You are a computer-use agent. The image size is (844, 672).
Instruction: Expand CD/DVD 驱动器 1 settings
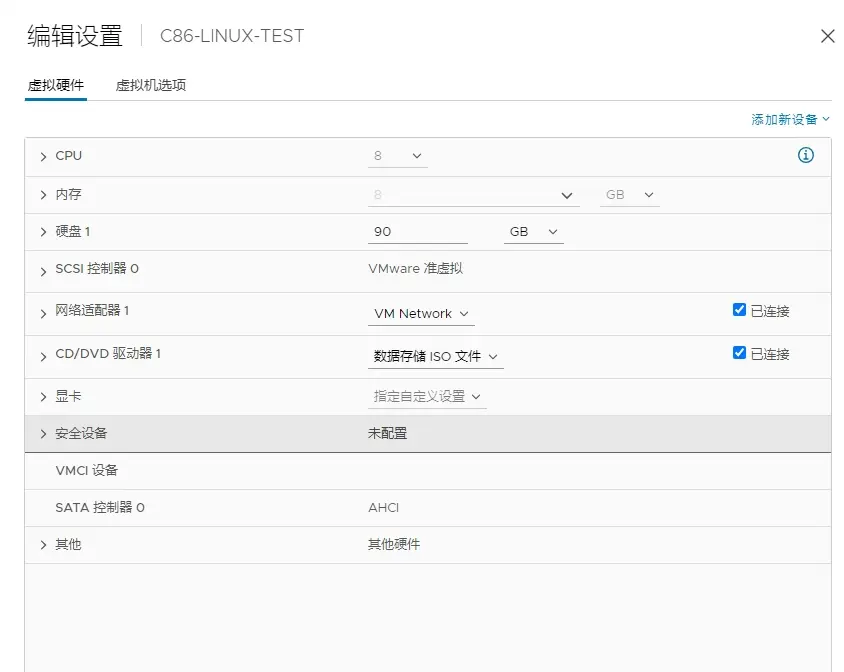pos(43,356)
